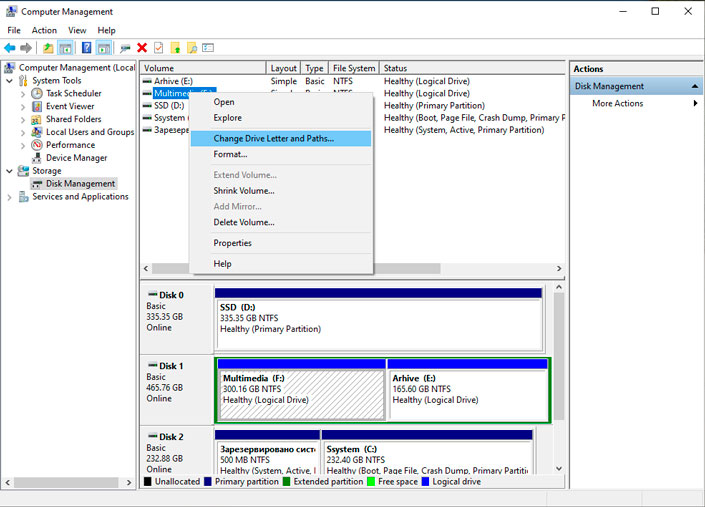705x507 pixels.
Task: Open the Help menu in menu bar
Action: tap(107, 30)
